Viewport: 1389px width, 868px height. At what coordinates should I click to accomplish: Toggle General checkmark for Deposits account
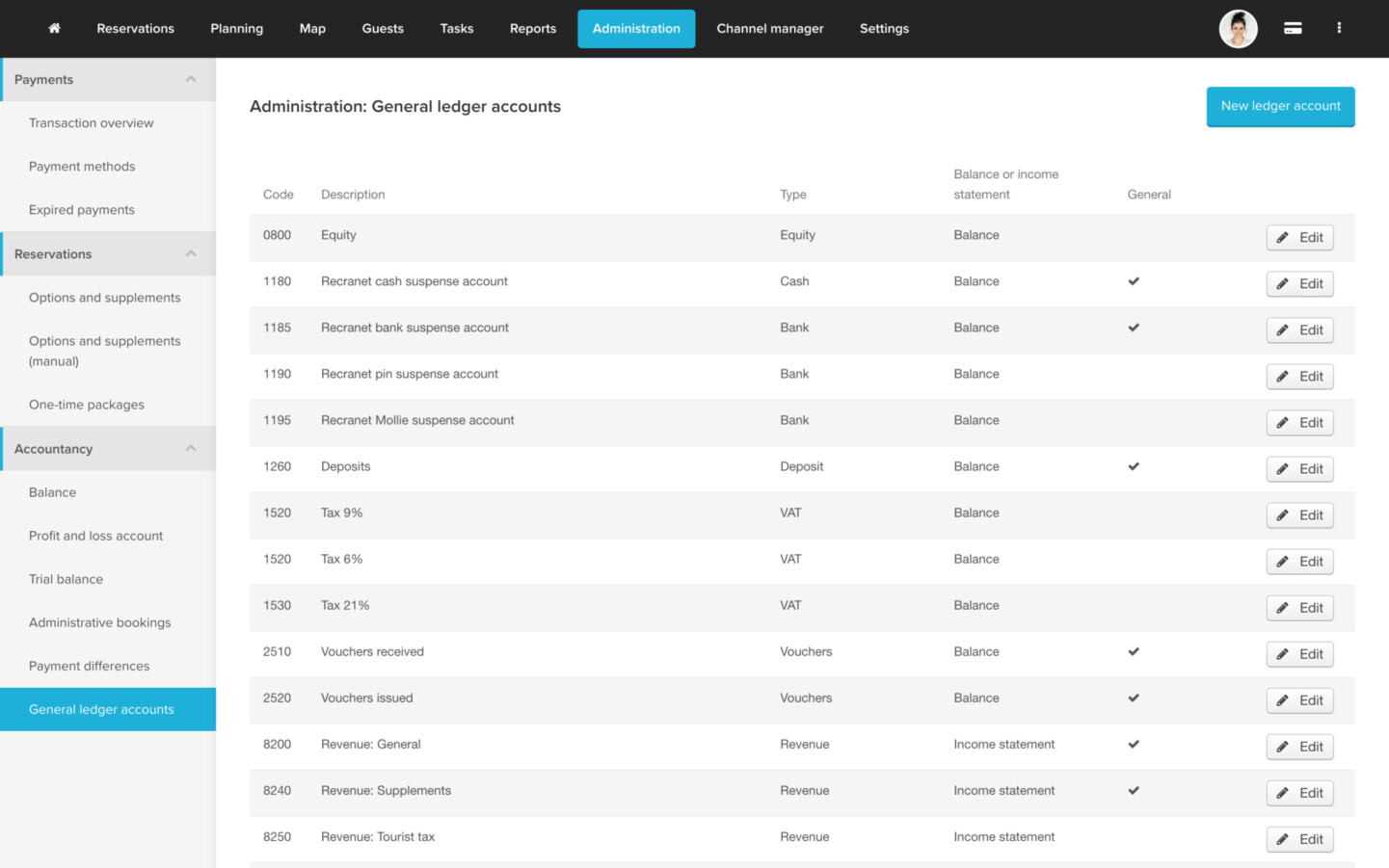point(1134,466)
